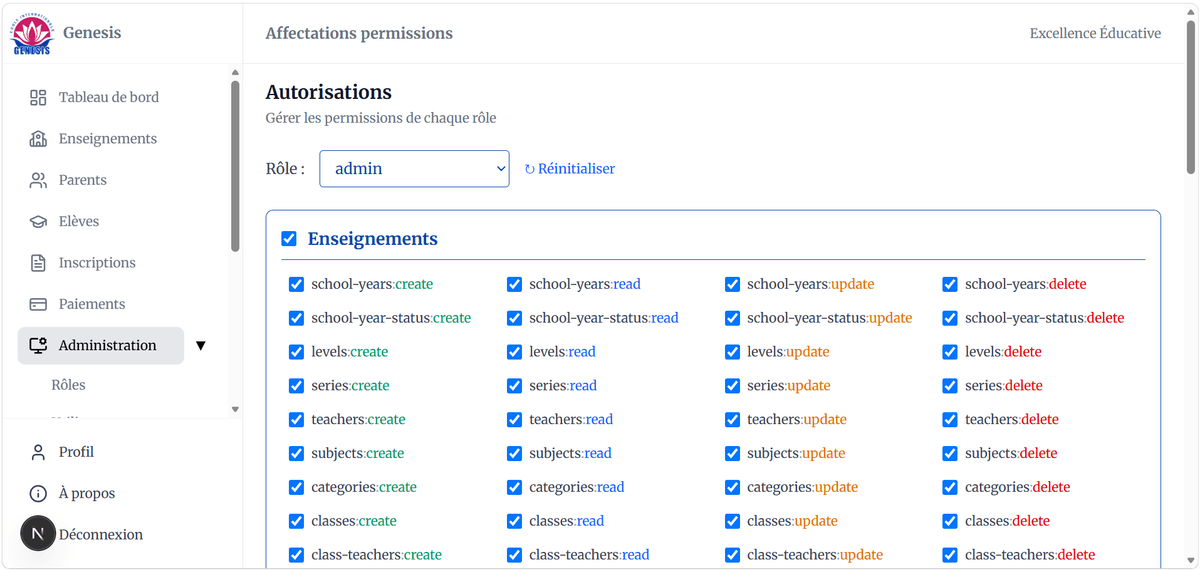Click the Parents people icon
This screenshot has width=1200, height=570.
38,180
